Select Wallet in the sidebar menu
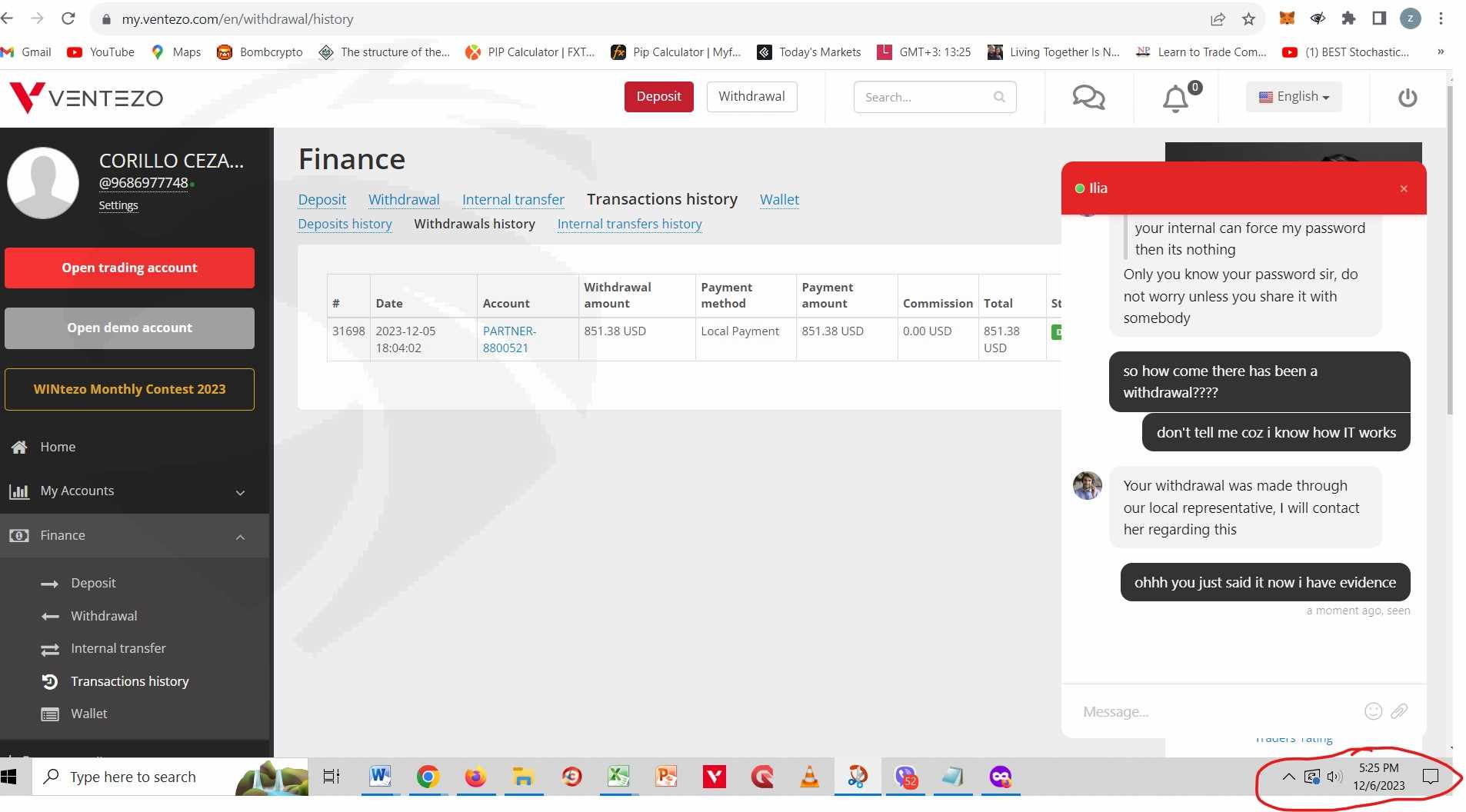 pyautogui.click(x=89, y=714)
